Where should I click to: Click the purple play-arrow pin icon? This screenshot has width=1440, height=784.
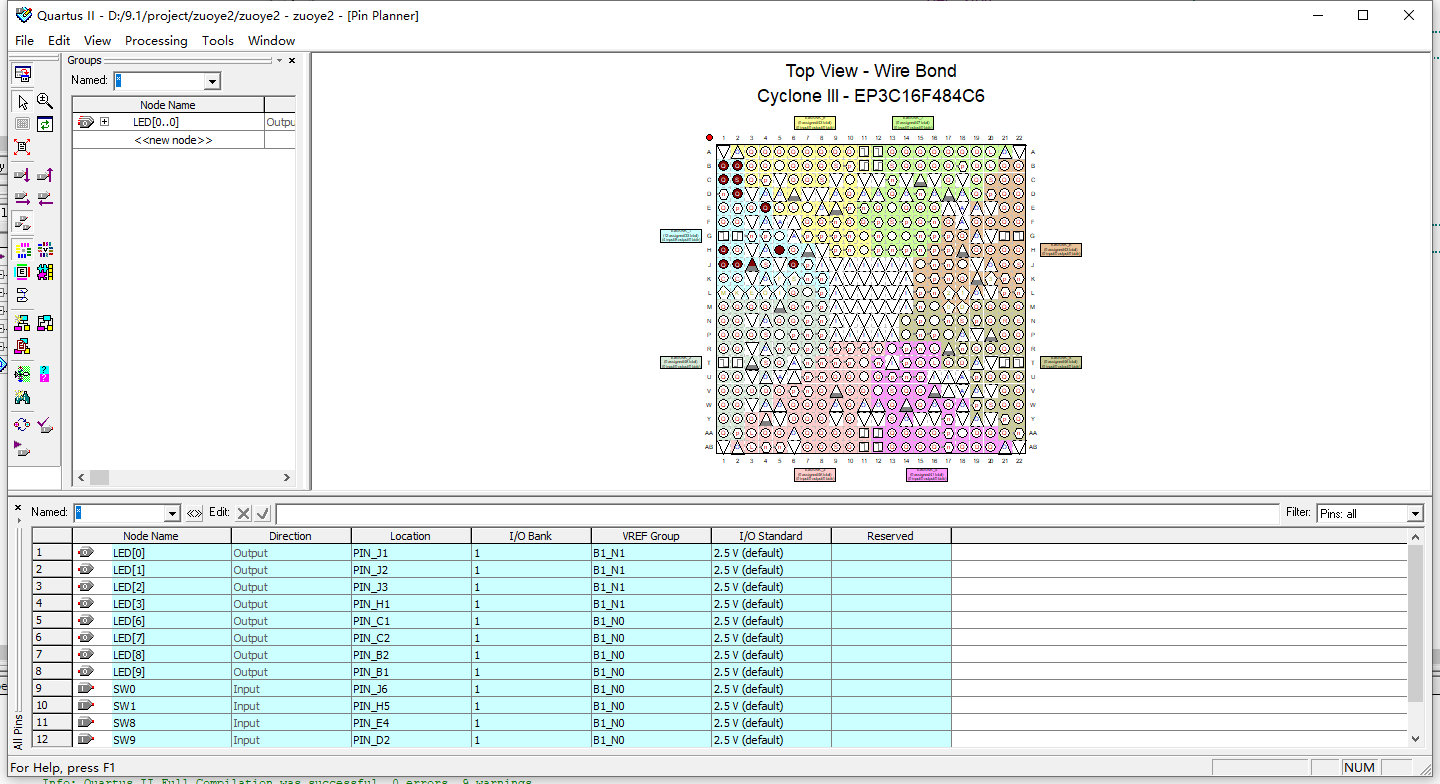pos(22,449)
